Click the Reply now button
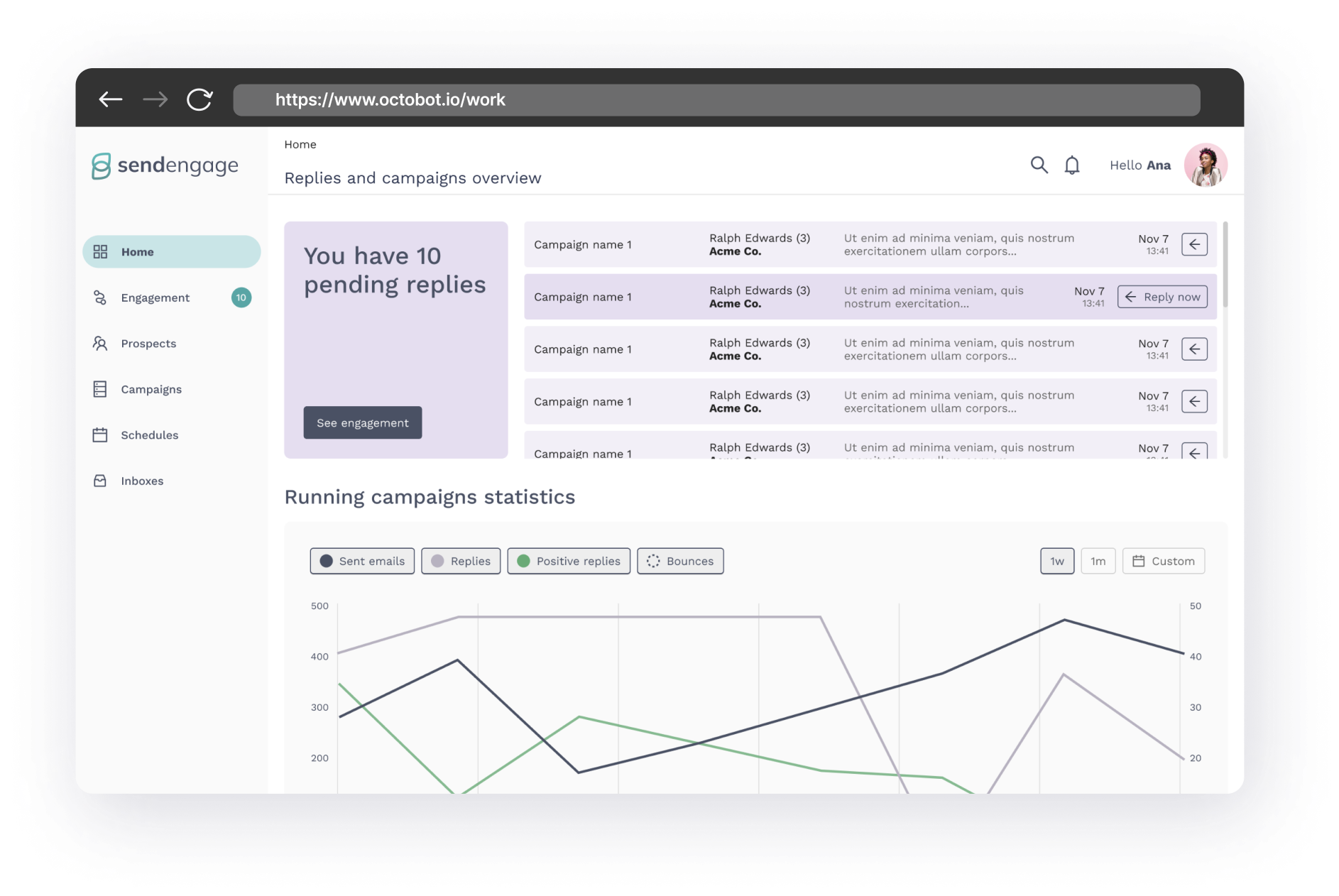The height and width of the screenshot is (896, 1339). (x=1162, y=297)
